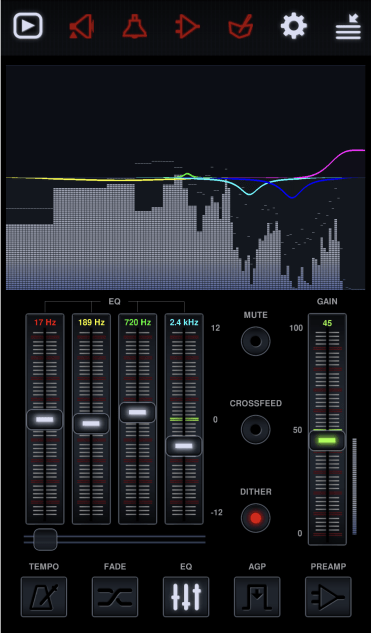Screen dimensions: 371x633
Task: Click the 2.4 kHz frequency label
Action: (x=184, y=322)
